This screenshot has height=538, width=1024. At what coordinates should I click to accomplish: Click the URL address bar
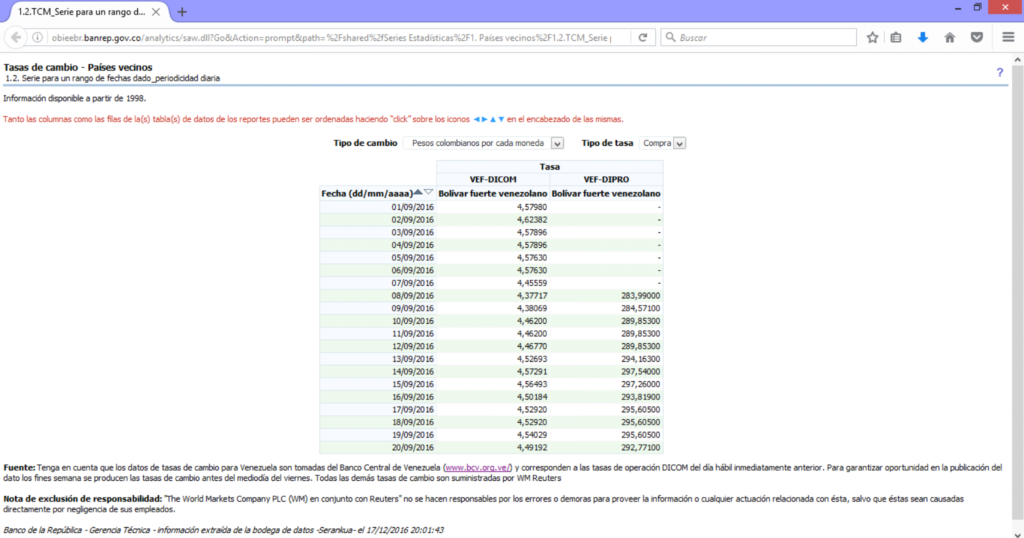tap(330, 37)
